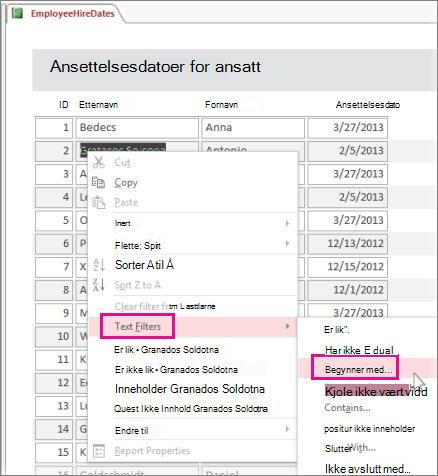Expand the Inert submenu arrow
The image size is (438, 476).
[287, 223]
